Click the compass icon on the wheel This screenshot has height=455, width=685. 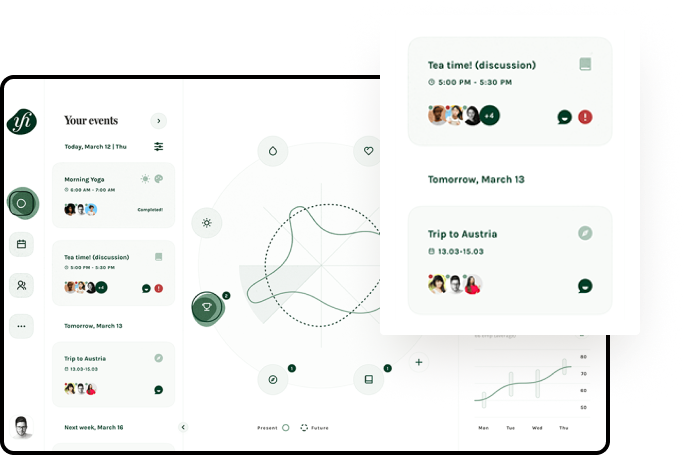[272, 379]
